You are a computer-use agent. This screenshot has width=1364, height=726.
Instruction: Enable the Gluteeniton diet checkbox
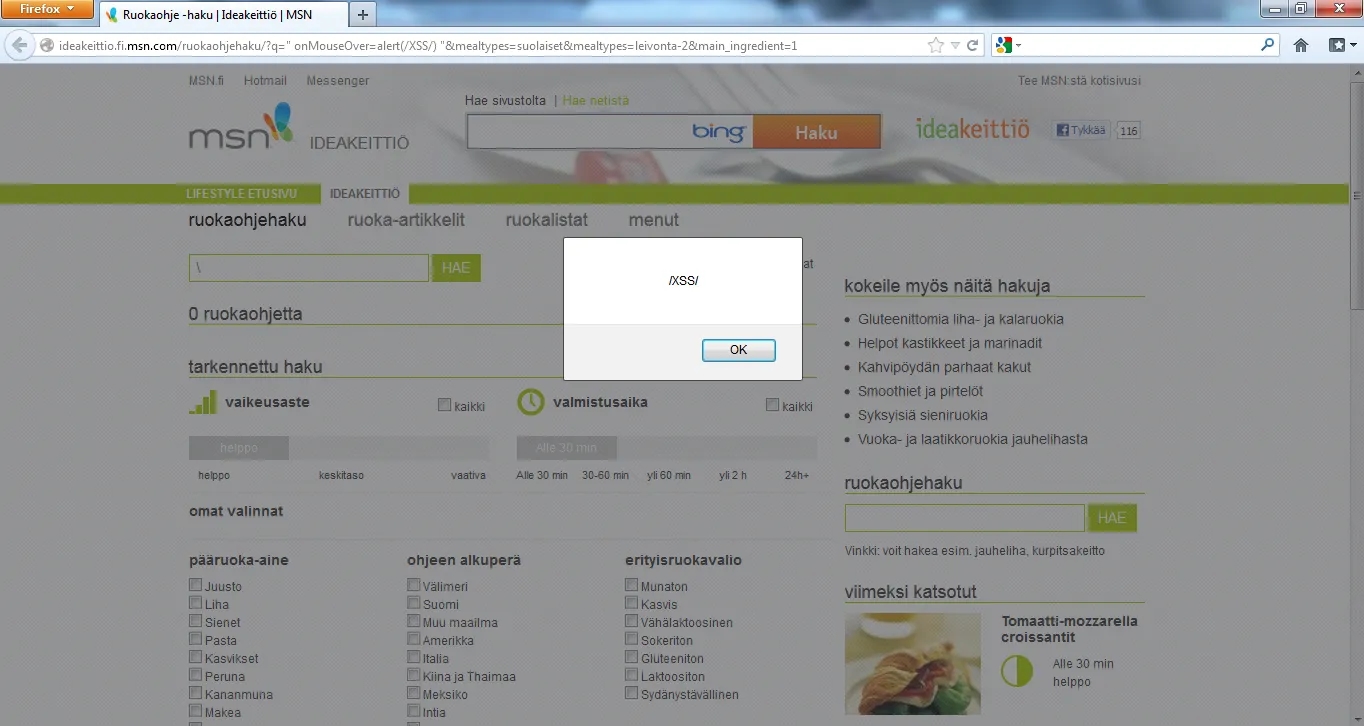tap(631, 657)
